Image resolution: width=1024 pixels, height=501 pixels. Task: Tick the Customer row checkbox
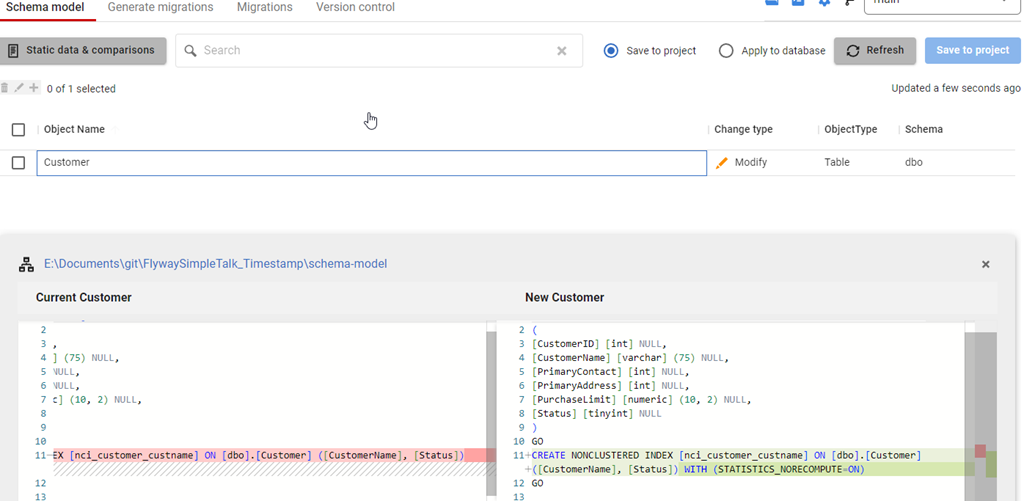click(18, 162)
